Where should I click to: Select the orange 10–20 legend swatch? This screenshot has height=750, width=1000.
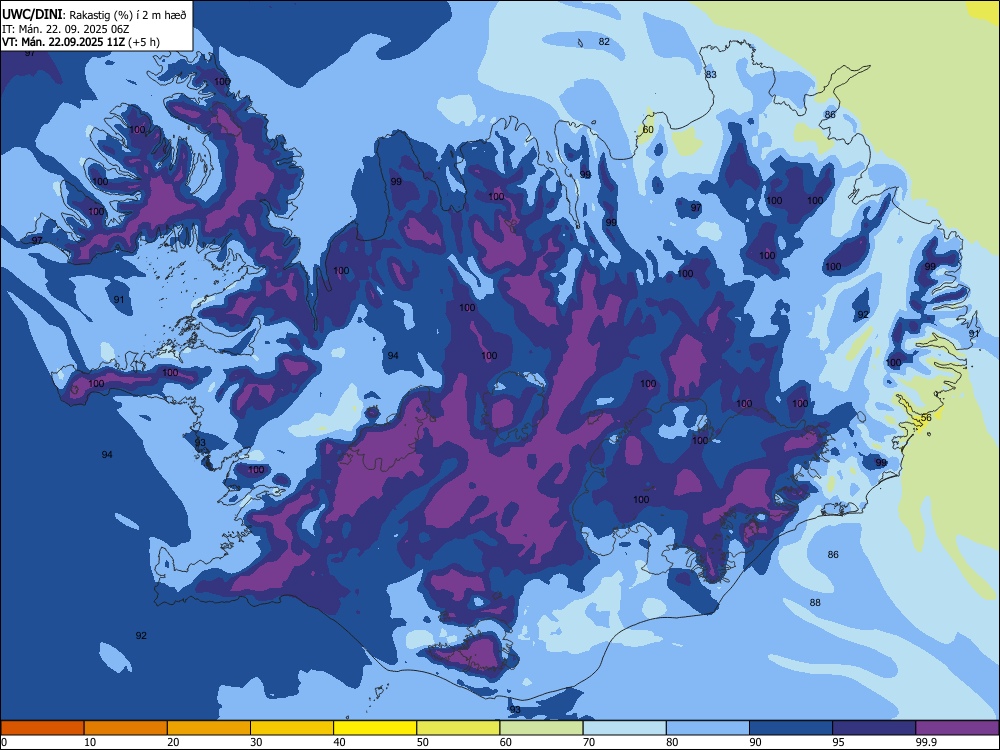click(x=126, y=728)
